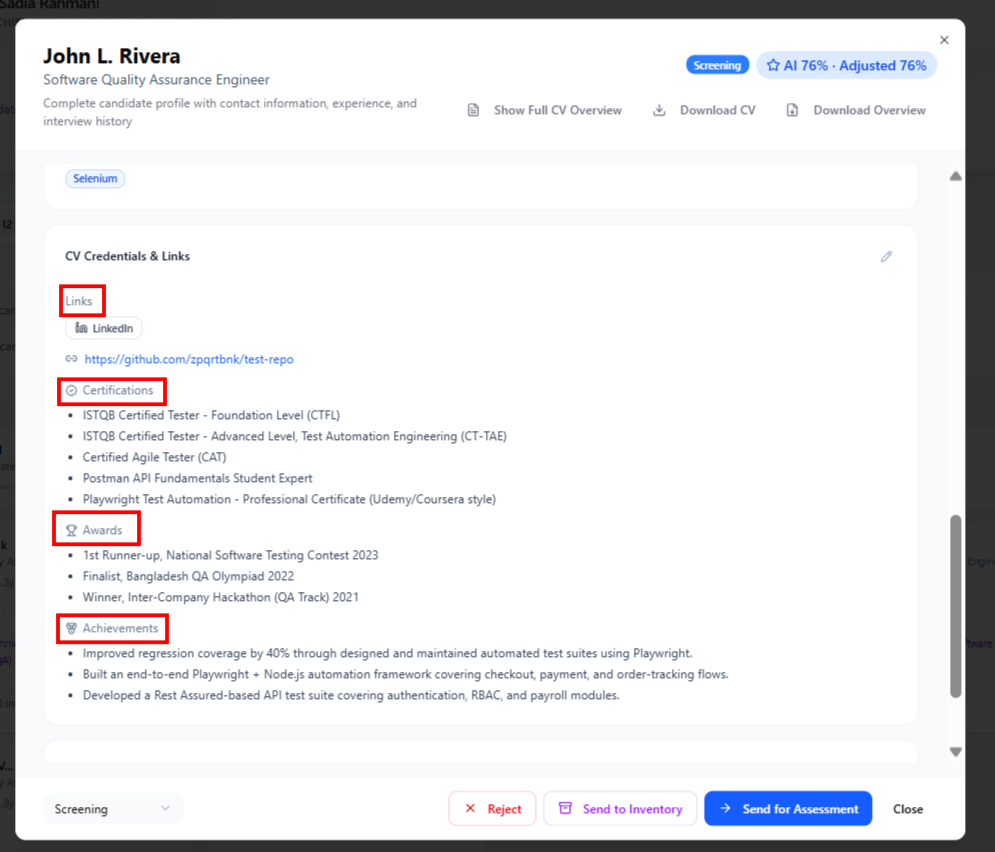
Task: Click the red X icon in Reject button
Action: click(x=470, y=808)
